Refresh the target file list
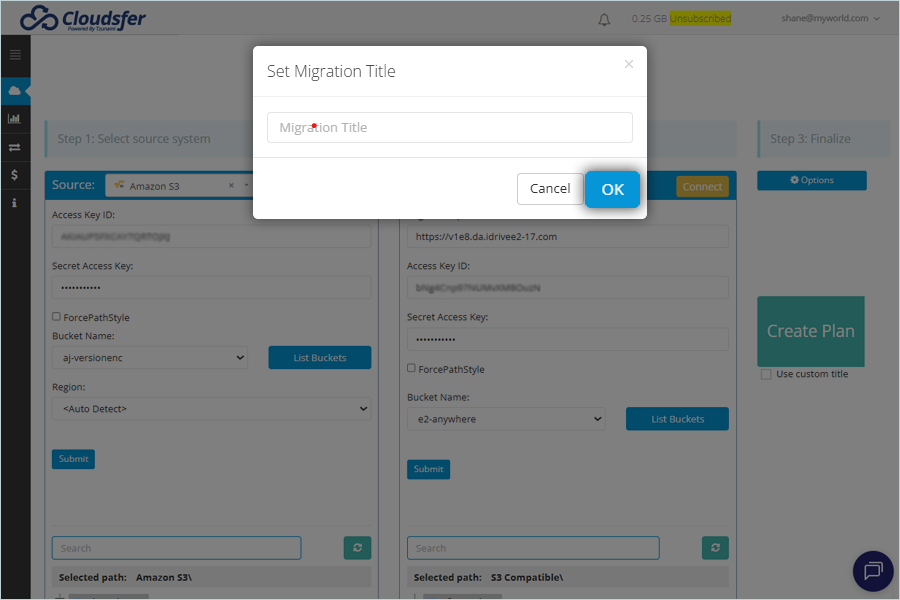The image size is (900, 600). (x=715, y=548)
